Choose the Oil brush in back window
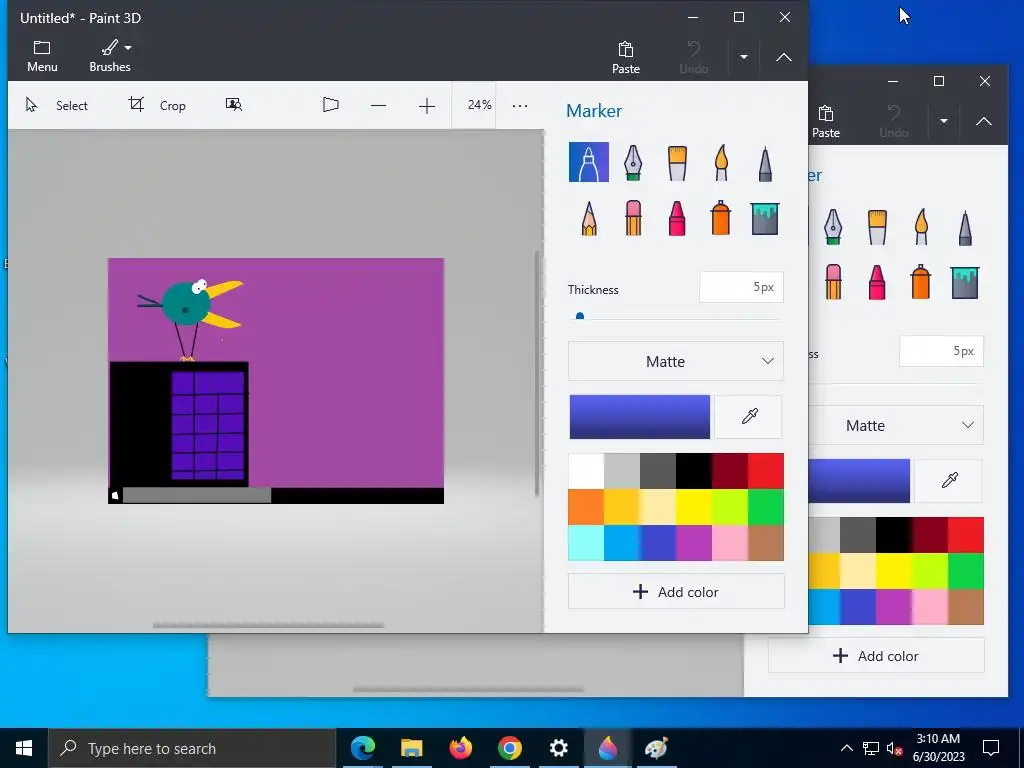This screenshot has width=1024, height=768. coord(877,226)
